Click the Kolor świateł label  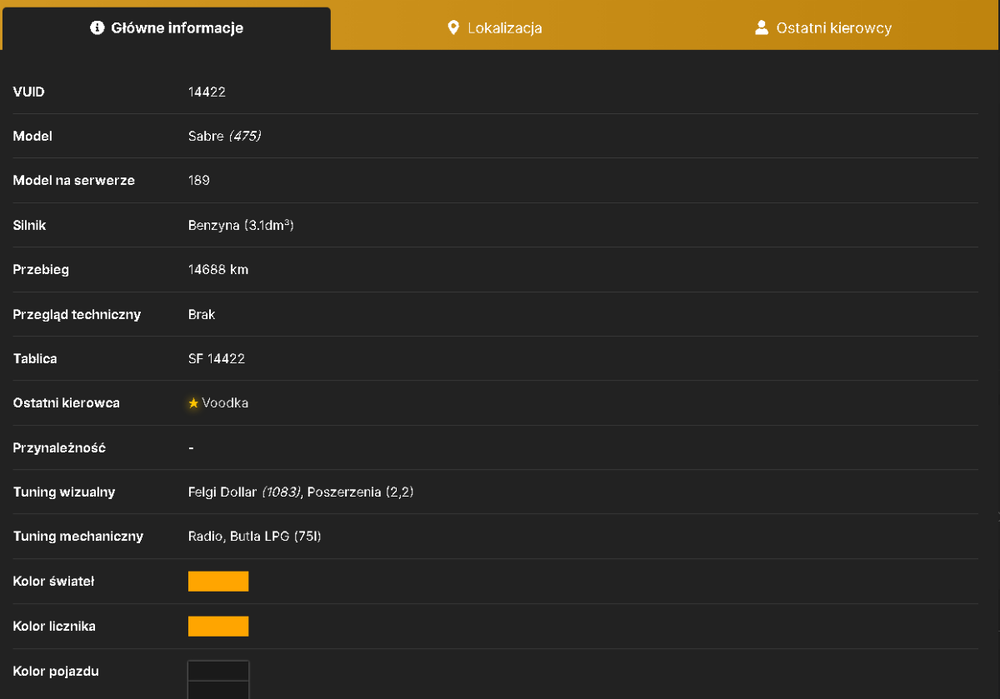point(54,581)
